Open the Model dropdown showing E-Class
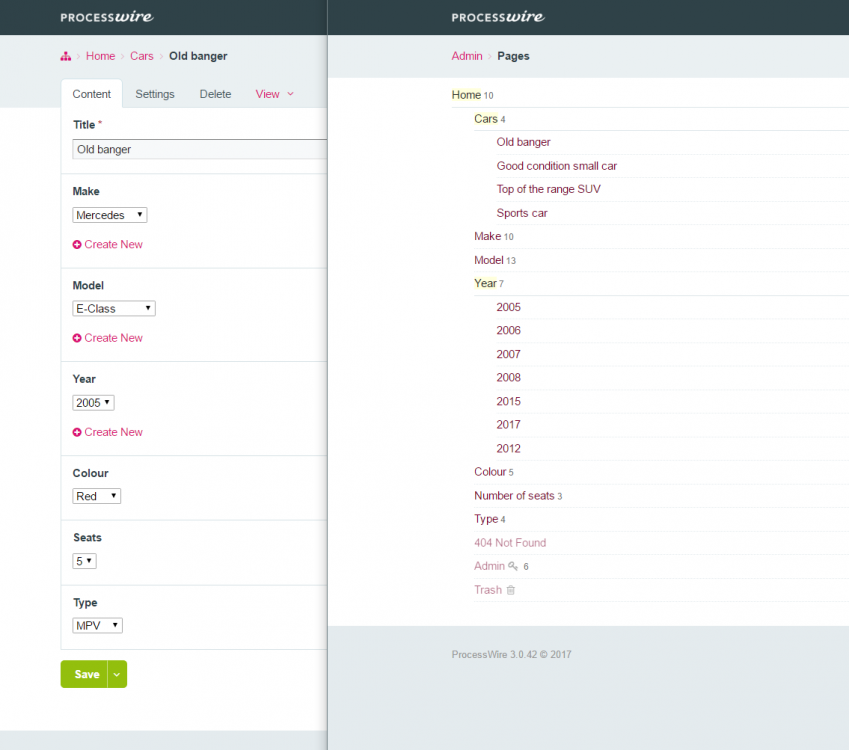The image size is (849, 750). pyautogui.click(x=114, y=309)
